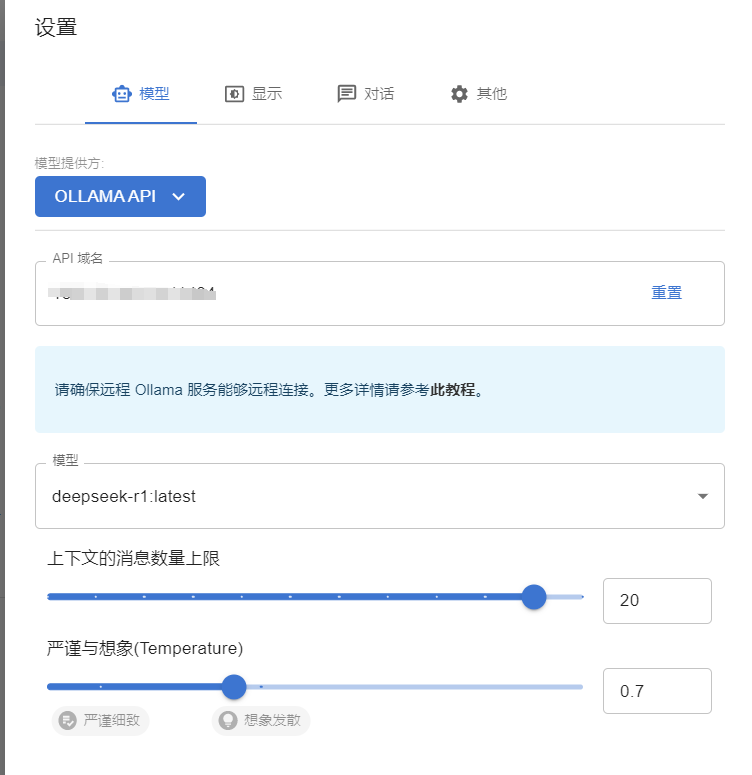This screenshot has height=775, width=752.
Task: Click the Temperature slider handle
Action: coord(234,687)
